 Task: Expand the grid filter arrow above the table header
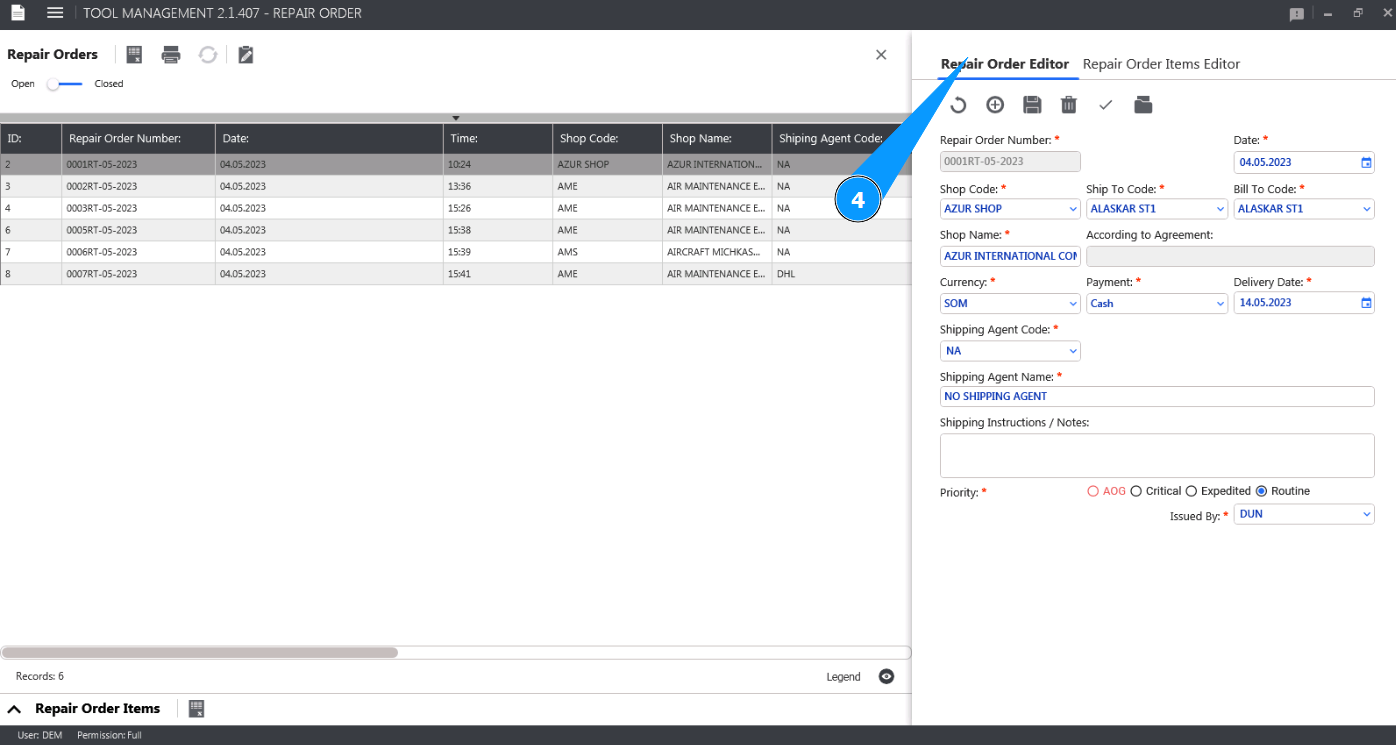456,118
